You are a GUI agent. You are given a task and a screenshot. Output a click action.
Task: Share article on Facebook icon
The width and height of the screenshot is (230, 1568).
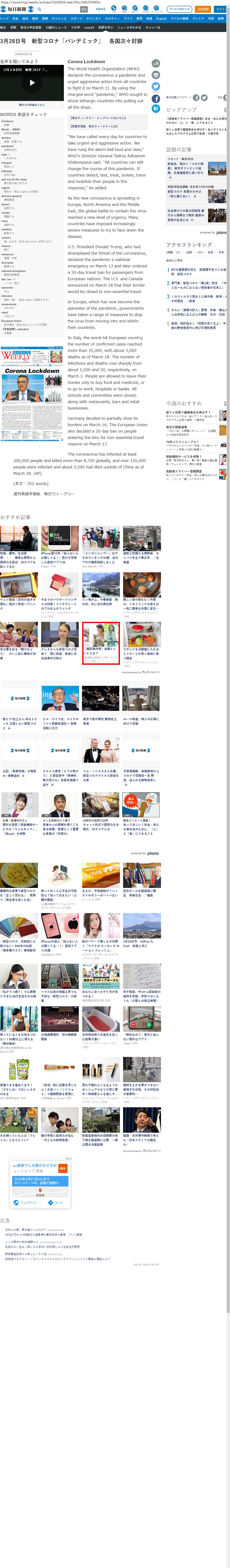(x=156, y=99)
